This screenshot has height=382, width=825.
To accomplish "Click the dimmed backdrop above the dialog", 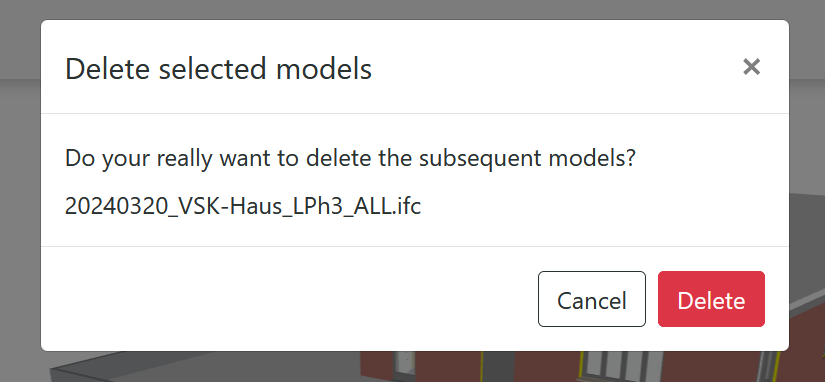I will point(412,9).
